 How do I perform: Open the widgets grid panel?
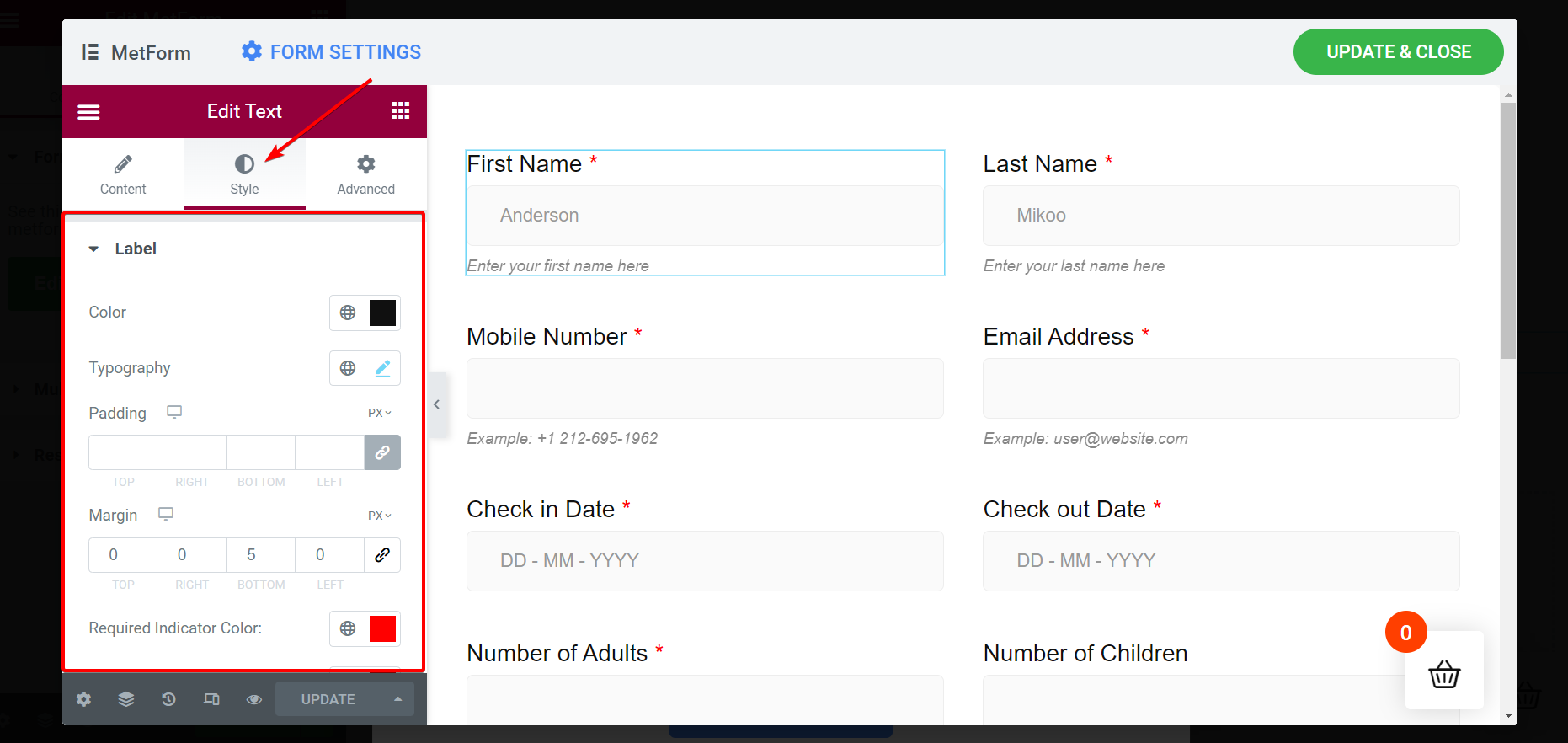pos(401,111)
